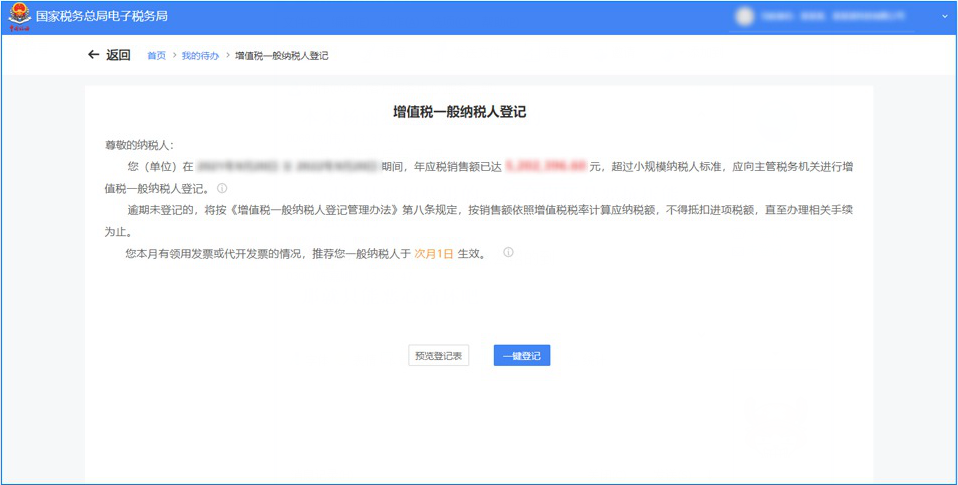This screenshot has height=485, width=958.
Task: Click the tax bureau emblem logo
Action: click(x=19, y=17)
